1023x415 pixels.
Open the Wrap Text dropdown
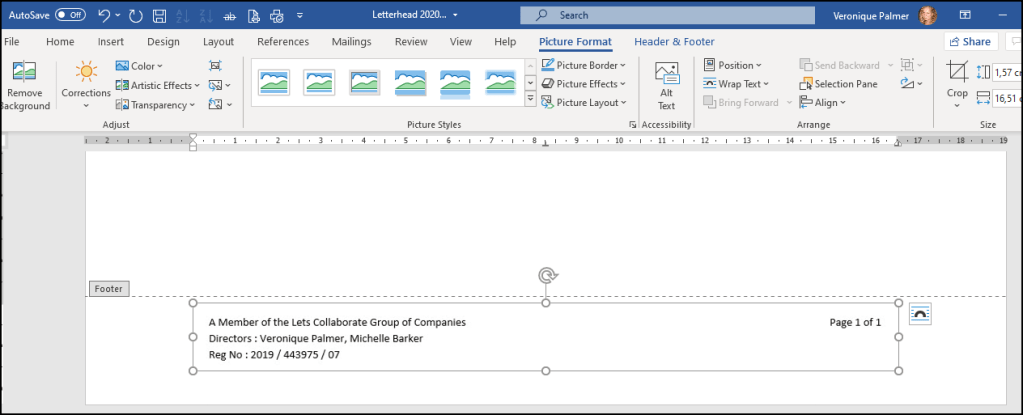(x=736, y=84)
